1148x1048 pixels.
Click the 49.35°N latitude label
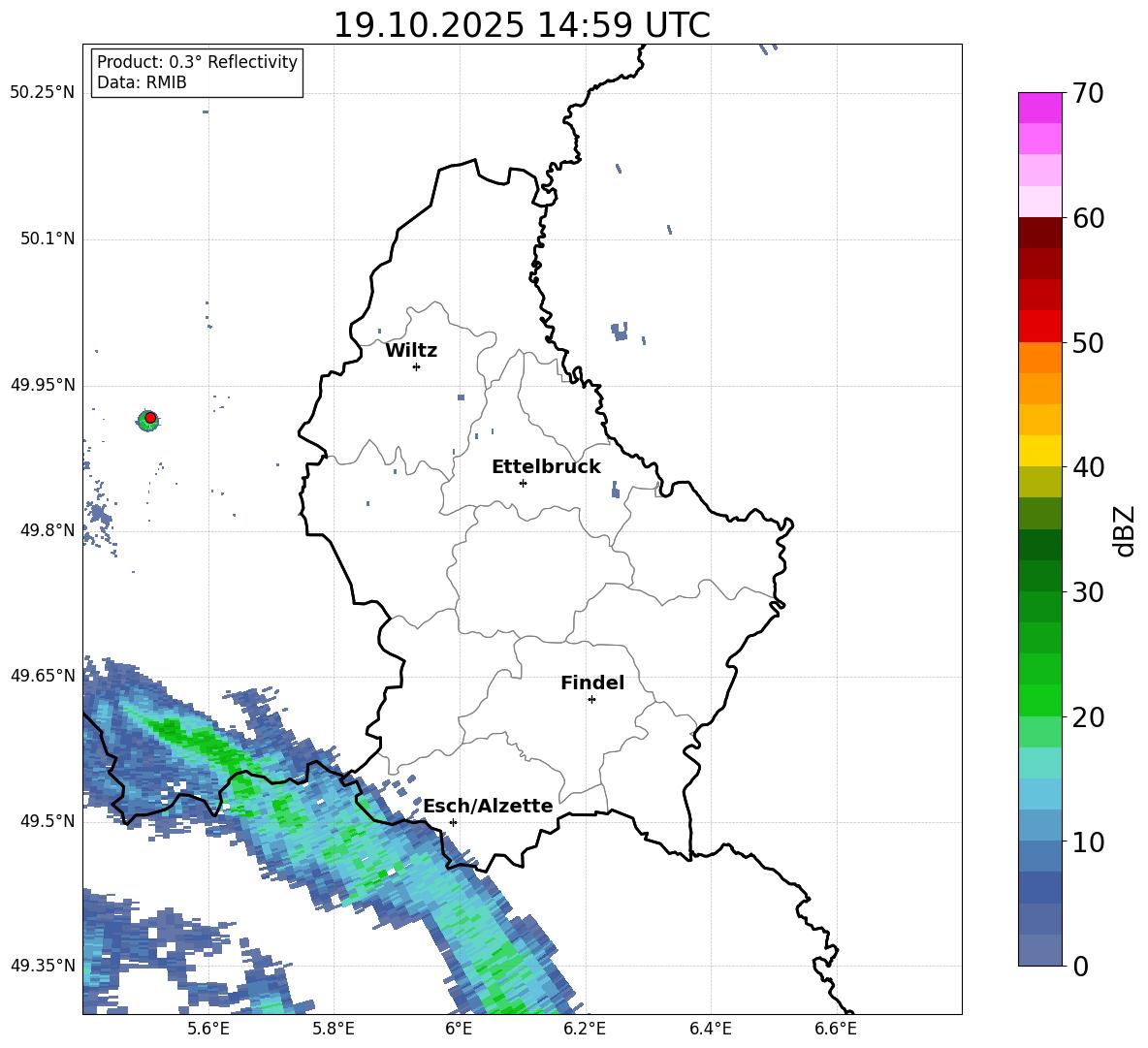click(x=43, y=966)
